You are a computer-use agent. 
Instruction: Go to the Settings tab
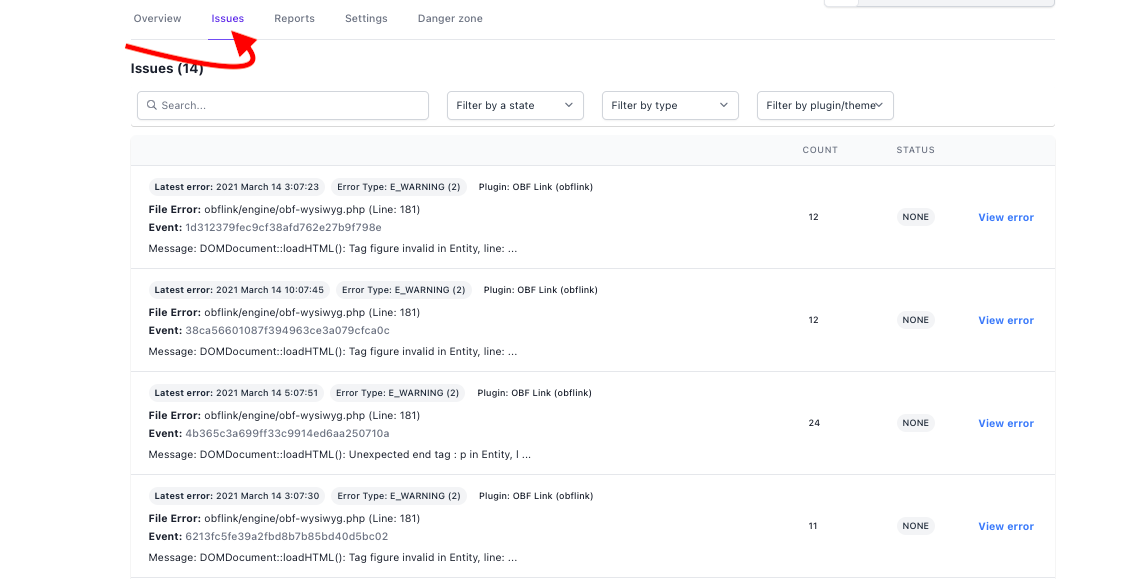click(366, 19)
